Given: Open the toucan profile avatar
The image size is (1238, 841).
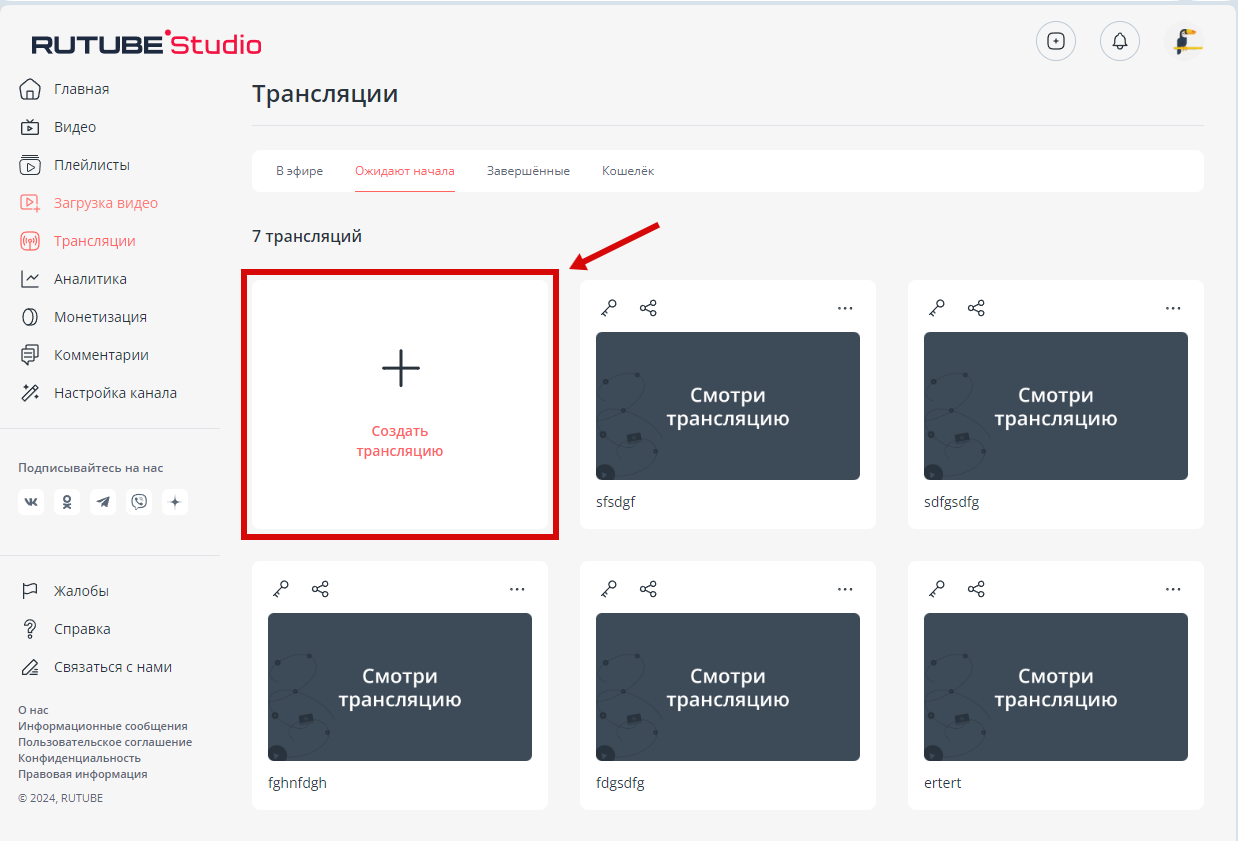Looking at the screenshot, I should click(x=1186, y=41).
